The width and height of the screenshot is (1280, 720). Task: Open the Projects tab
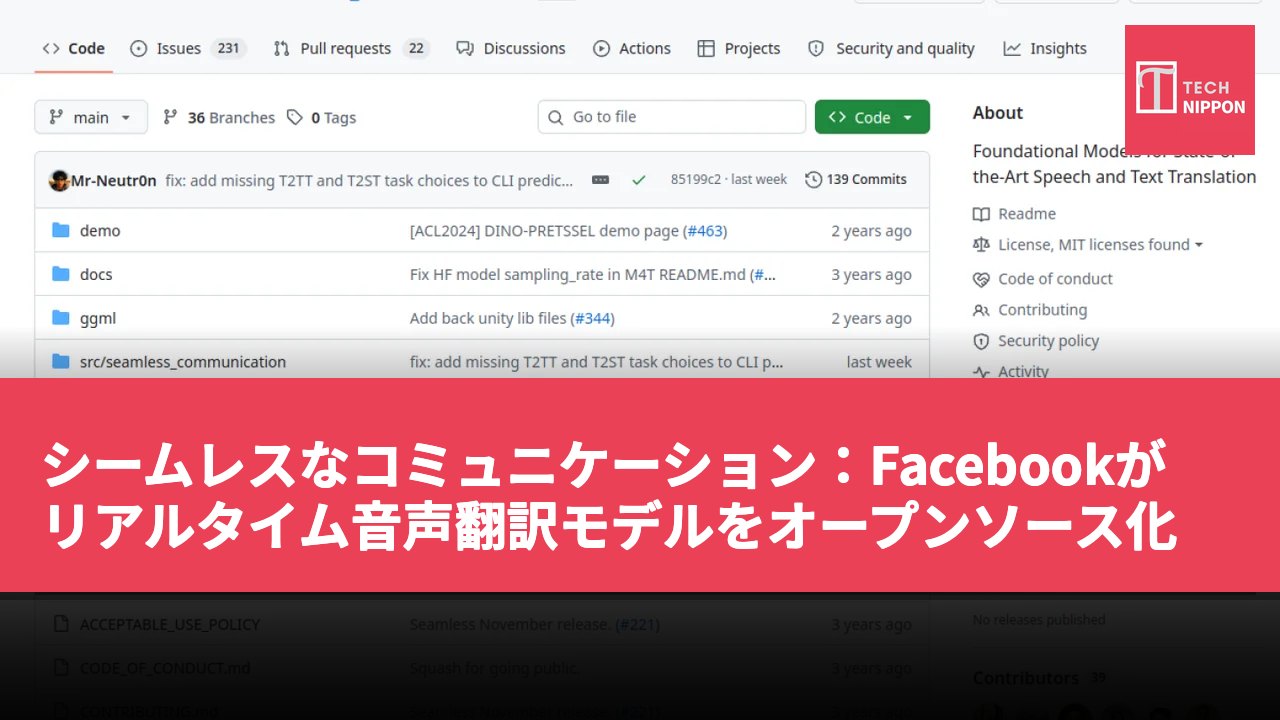point(739,48)
